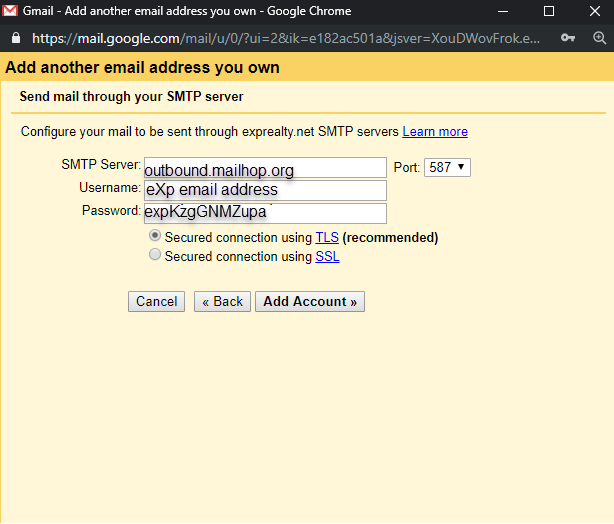Image resolution: width=614 pixels, height=524 pixels.
Task: Click the '(recommended)' text
Action: 390,238
